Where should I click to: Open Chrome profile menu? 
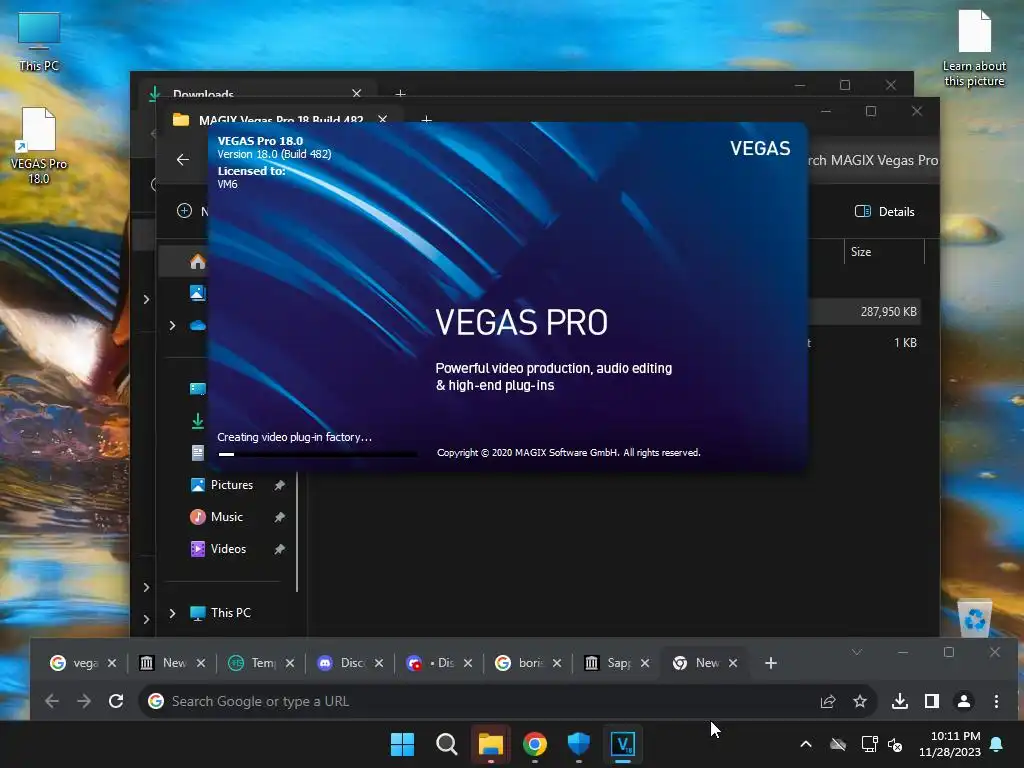pyautogui.click(x=964, y=701)
